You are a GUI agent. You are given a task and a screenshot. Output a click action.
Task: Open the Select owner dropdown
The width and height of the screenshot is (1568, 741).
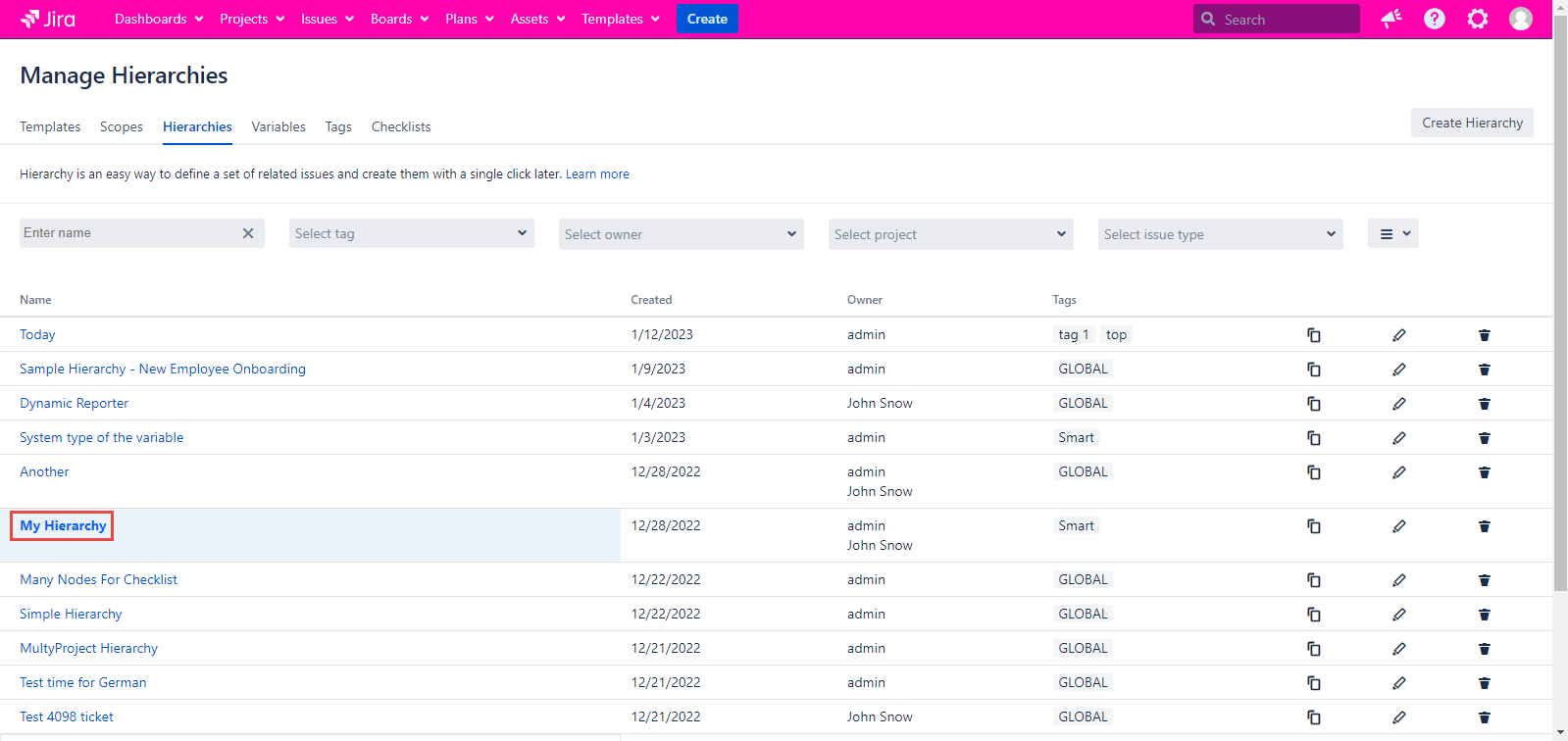[x=681, y=234]
